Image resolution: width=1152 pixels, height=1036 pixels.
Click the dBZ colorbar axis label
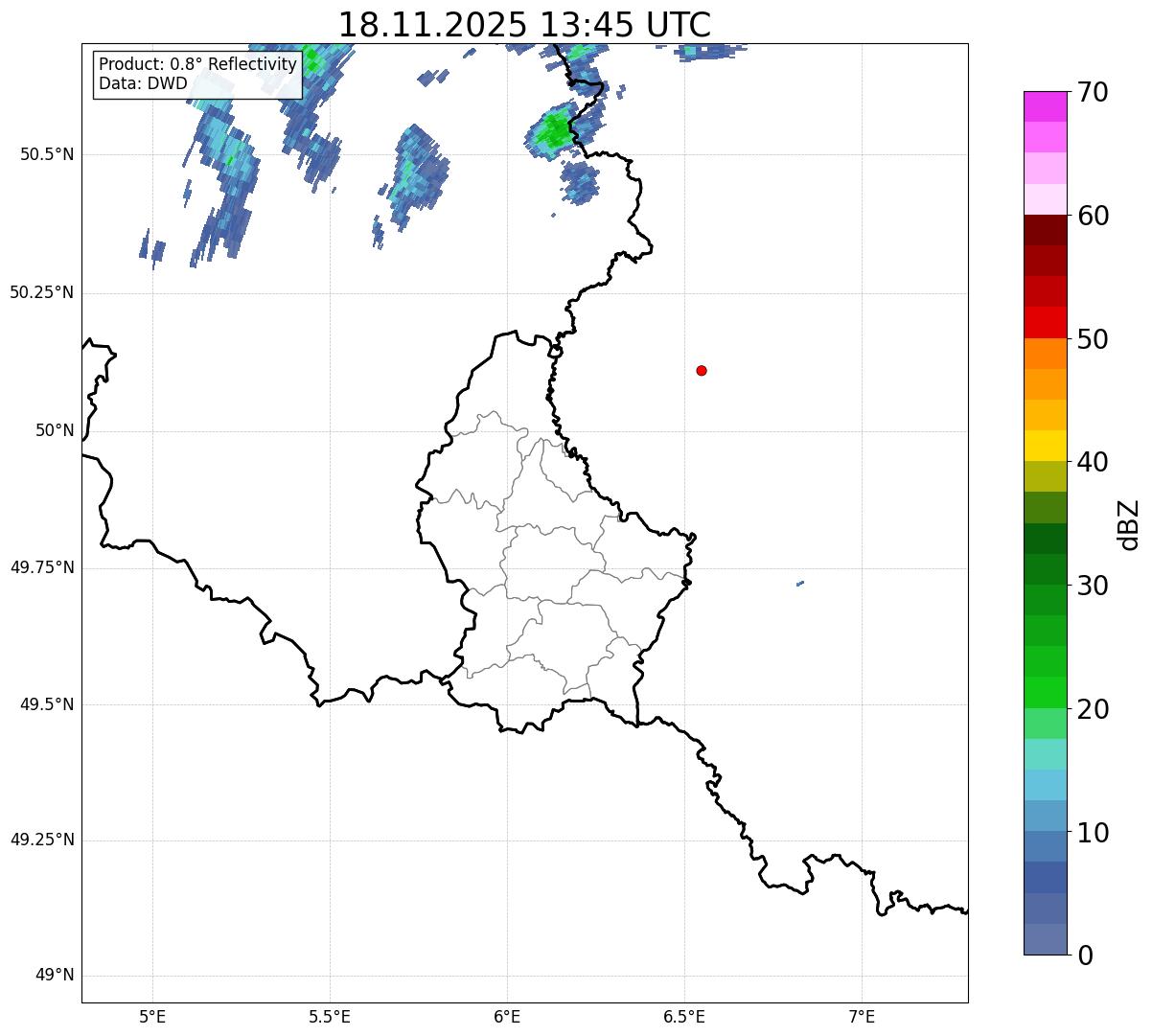point(1129,524)
